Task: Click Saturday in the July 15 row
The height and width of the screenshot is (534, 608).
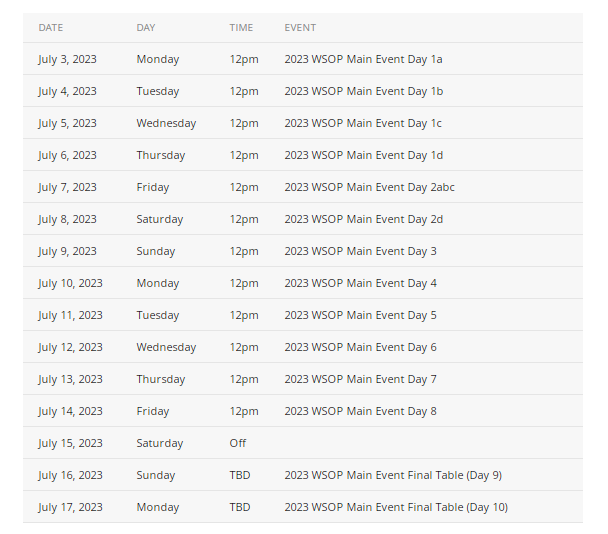Action: [160, 443]
